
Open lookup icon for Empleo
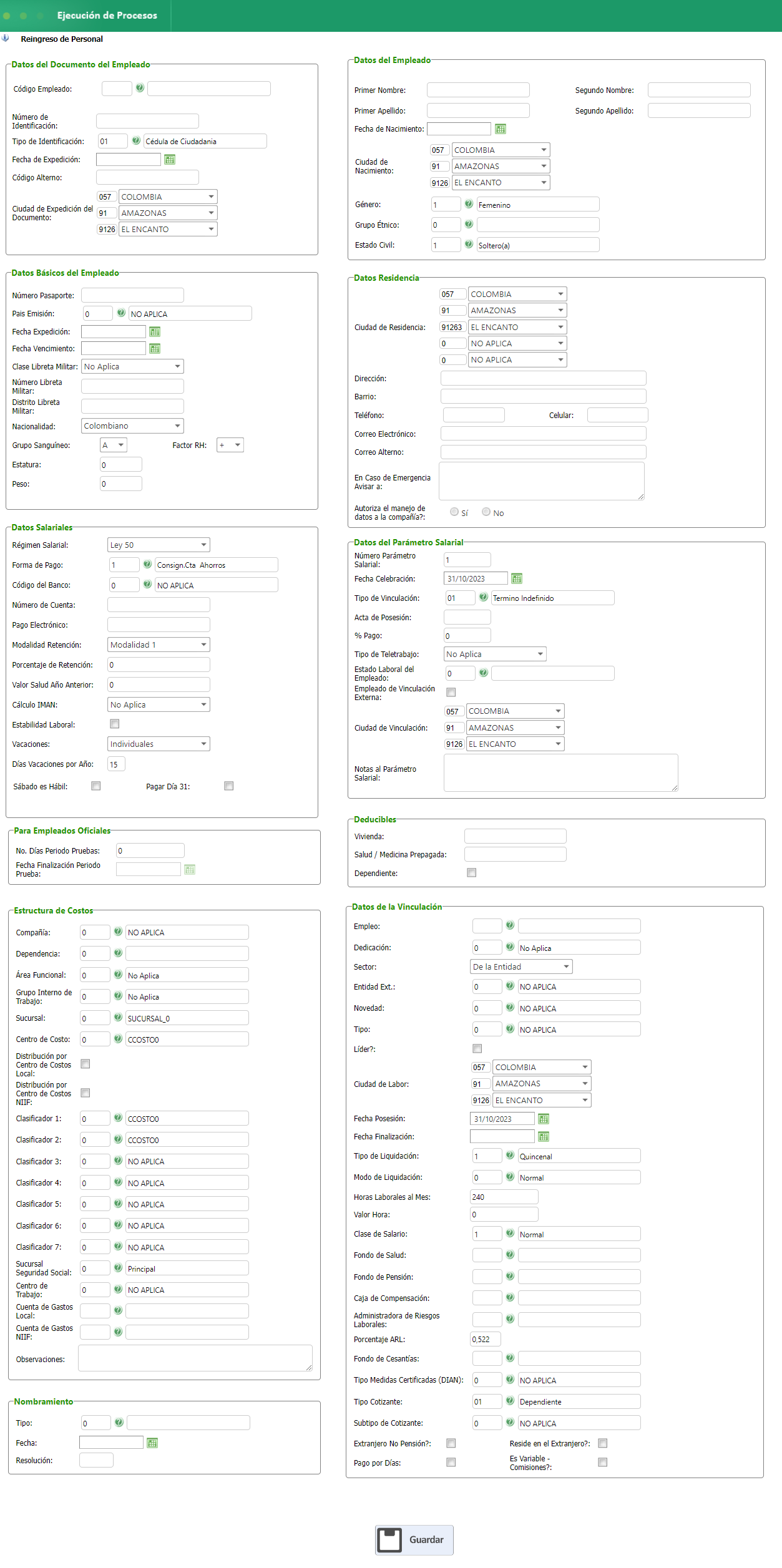(510, 925)
